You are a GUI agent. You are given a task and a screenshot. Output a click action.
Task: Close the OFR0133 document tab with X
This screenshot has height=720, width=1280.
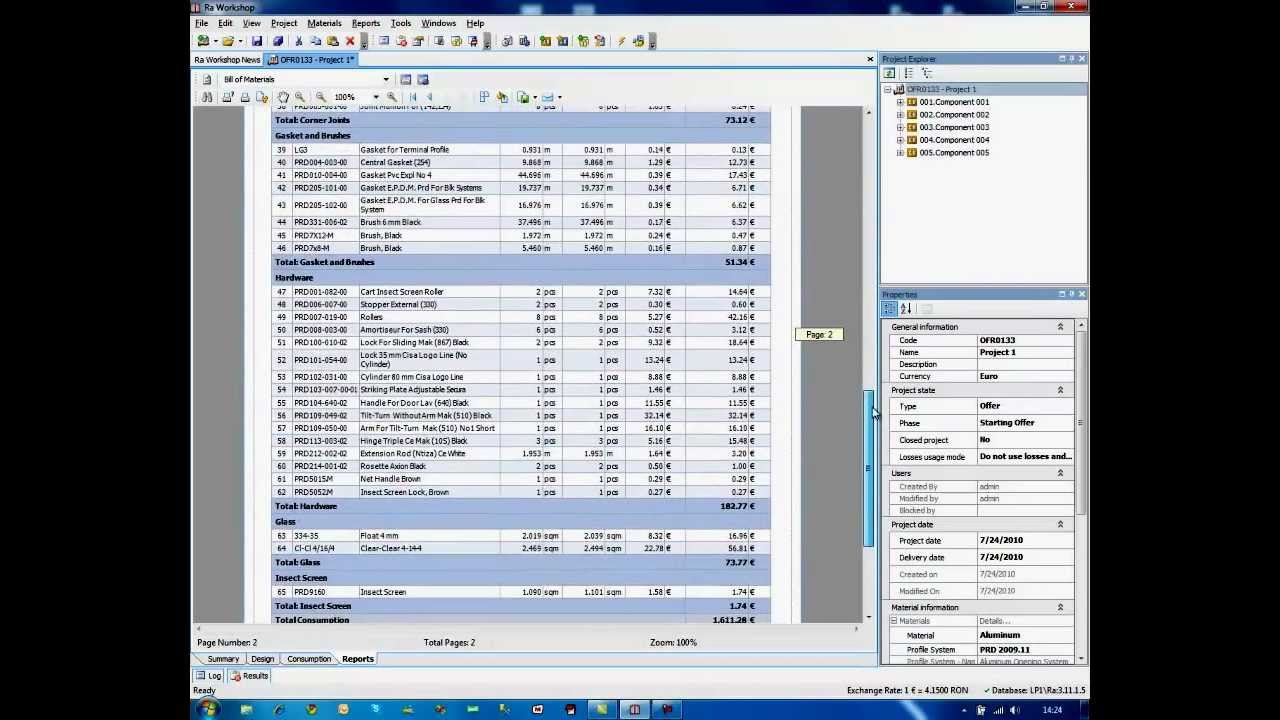(870, 60)
